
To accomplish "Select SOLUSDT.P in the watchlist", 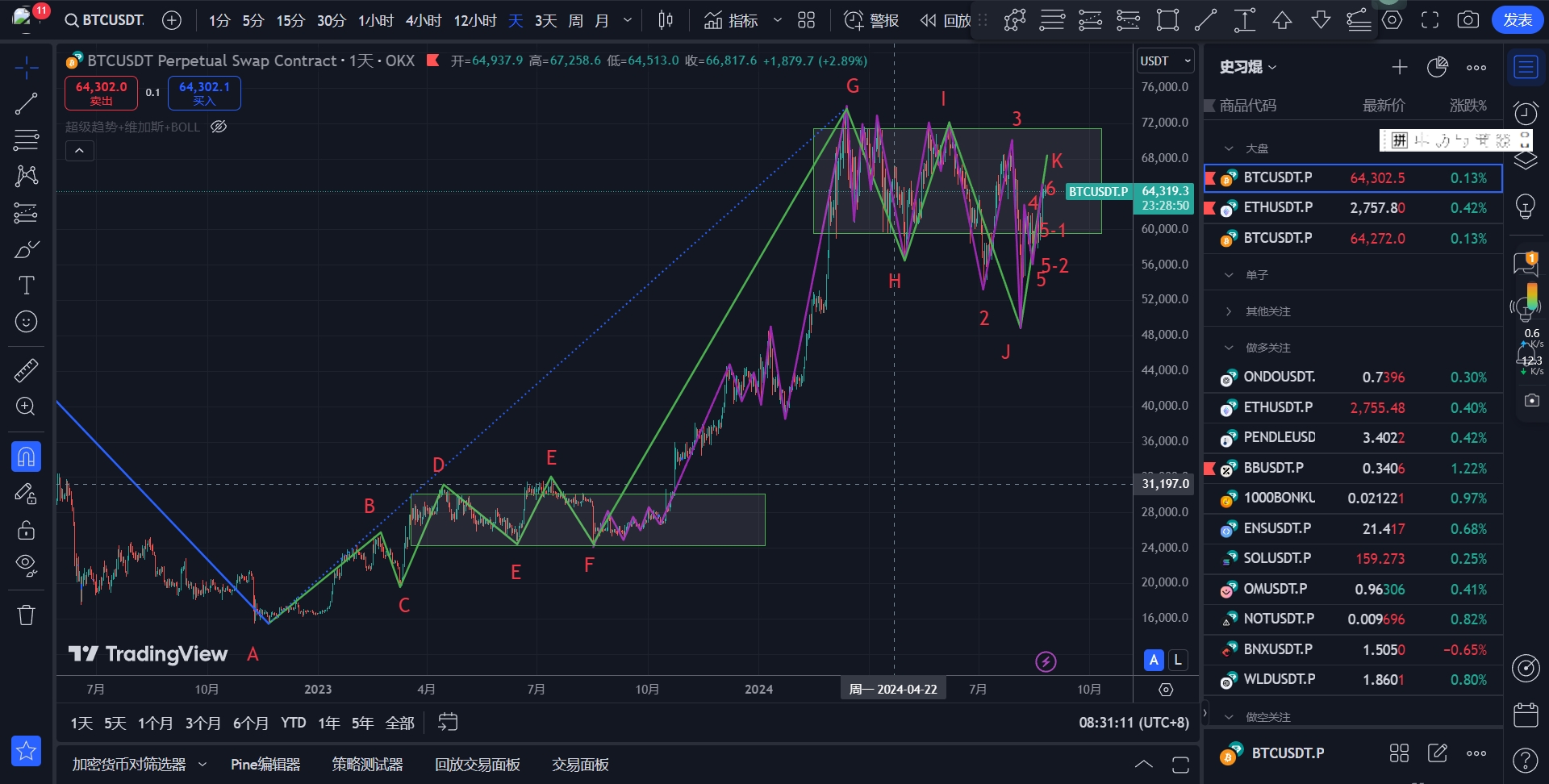I will point(1353,558).
